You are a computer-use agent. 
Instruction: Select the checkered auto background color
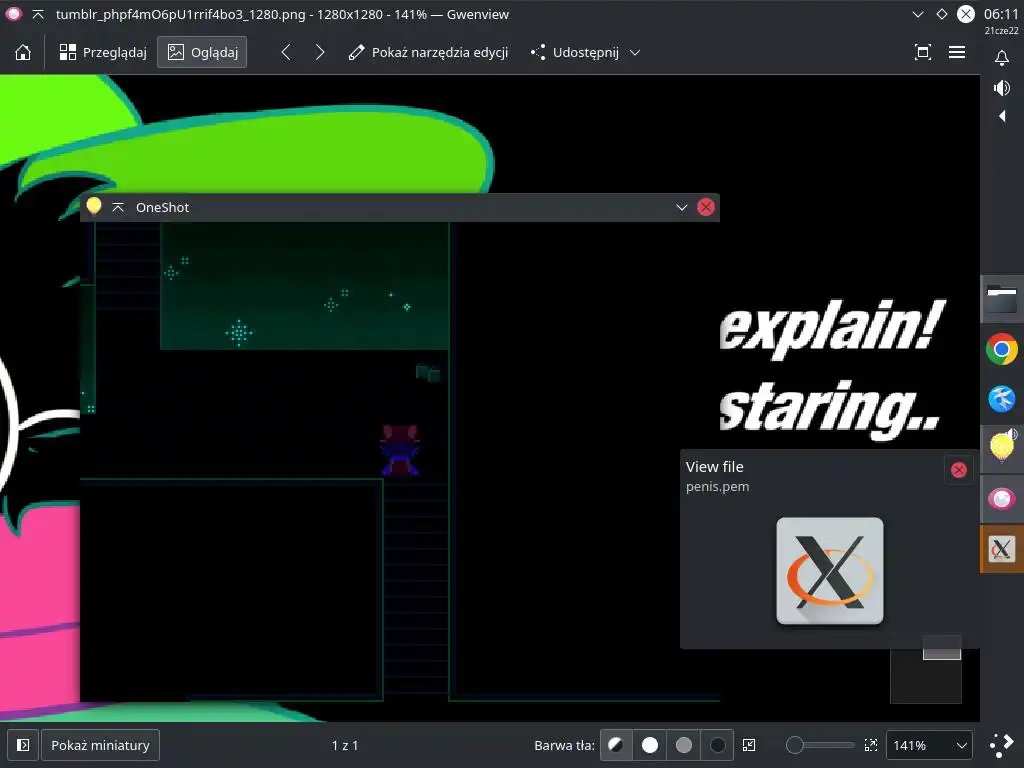pyautogui.click(x=616, y=745)
